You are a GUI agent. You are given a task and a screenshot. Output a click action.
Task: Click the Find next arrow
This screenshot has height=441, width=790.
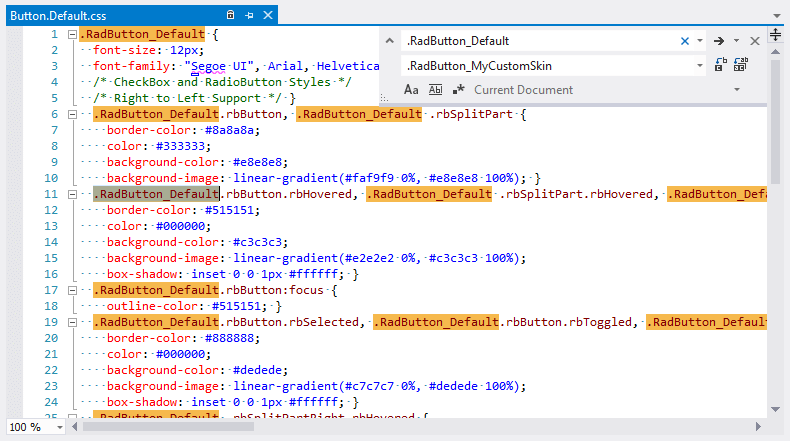[x=718, y=41]
